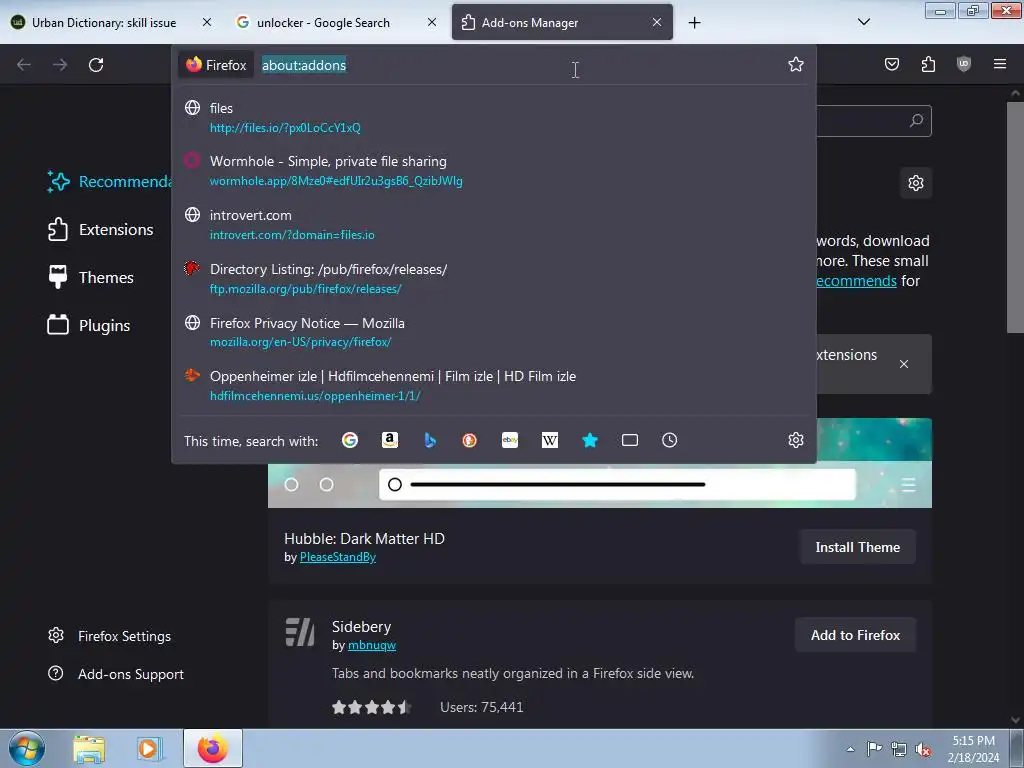Open Recommendations category in sidebar
Screen dimensions: 1024x768
point(108,182)
